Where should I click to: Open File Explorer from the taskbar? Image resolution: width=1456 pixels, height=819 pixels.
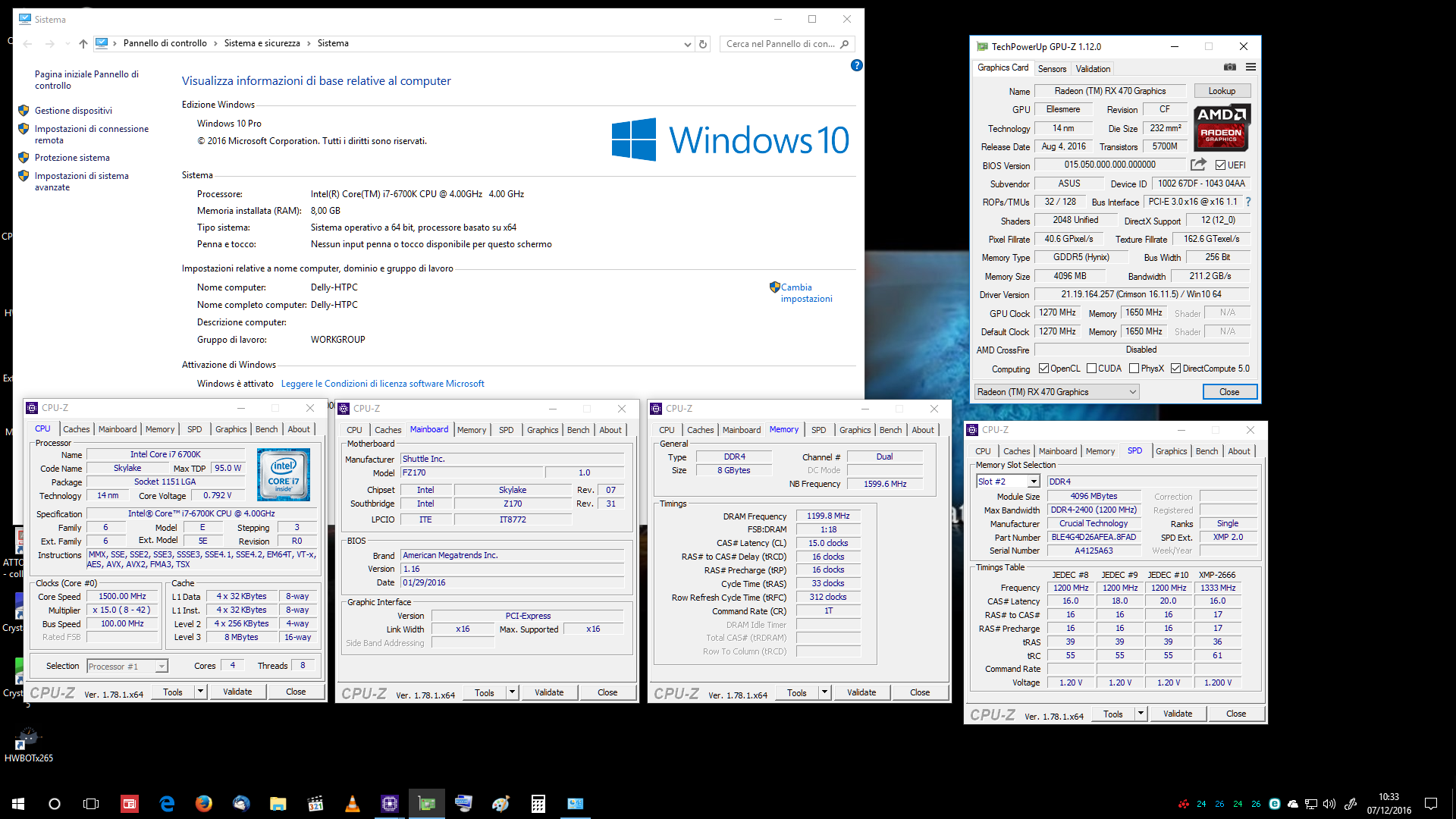(x=278, y=804)
